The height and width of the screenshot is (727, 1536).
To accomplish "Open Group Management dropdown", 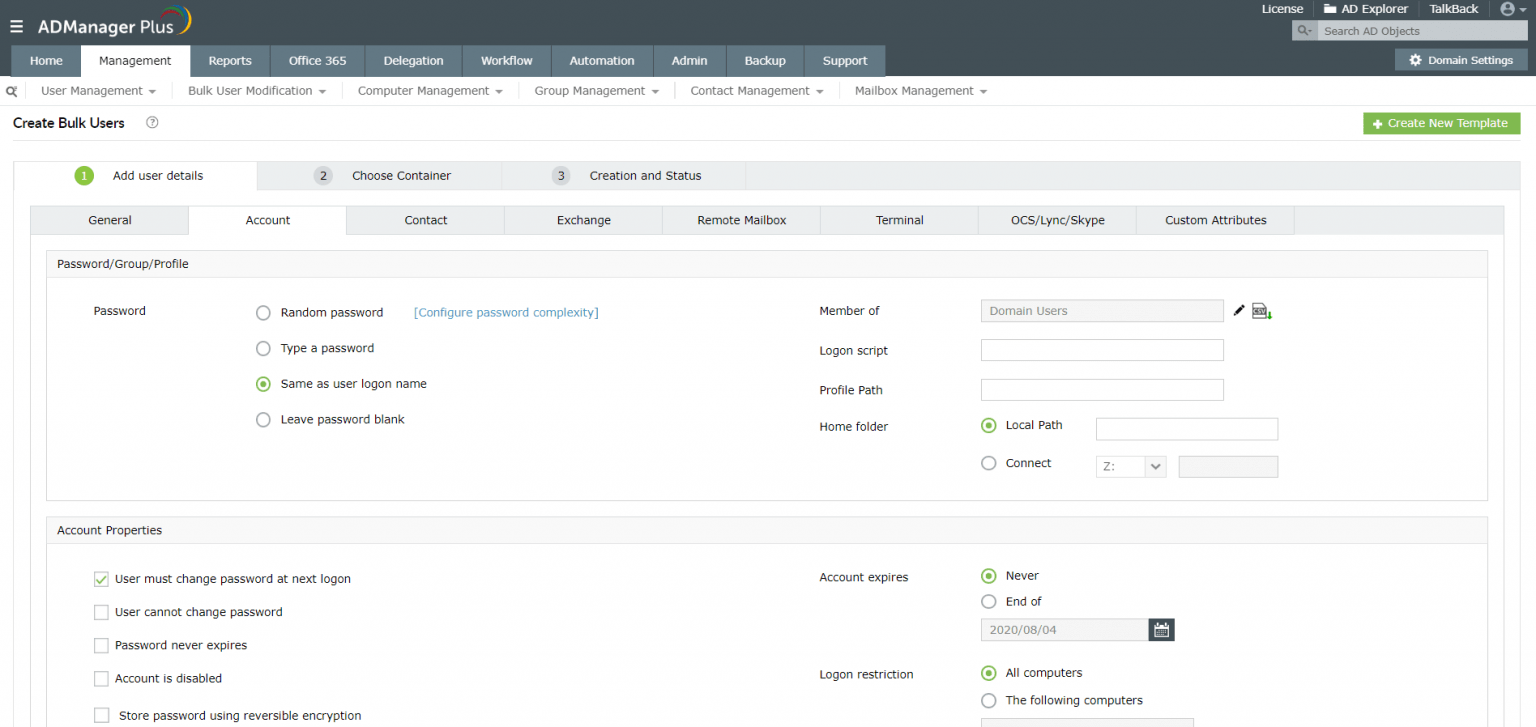I will [597, 91].
